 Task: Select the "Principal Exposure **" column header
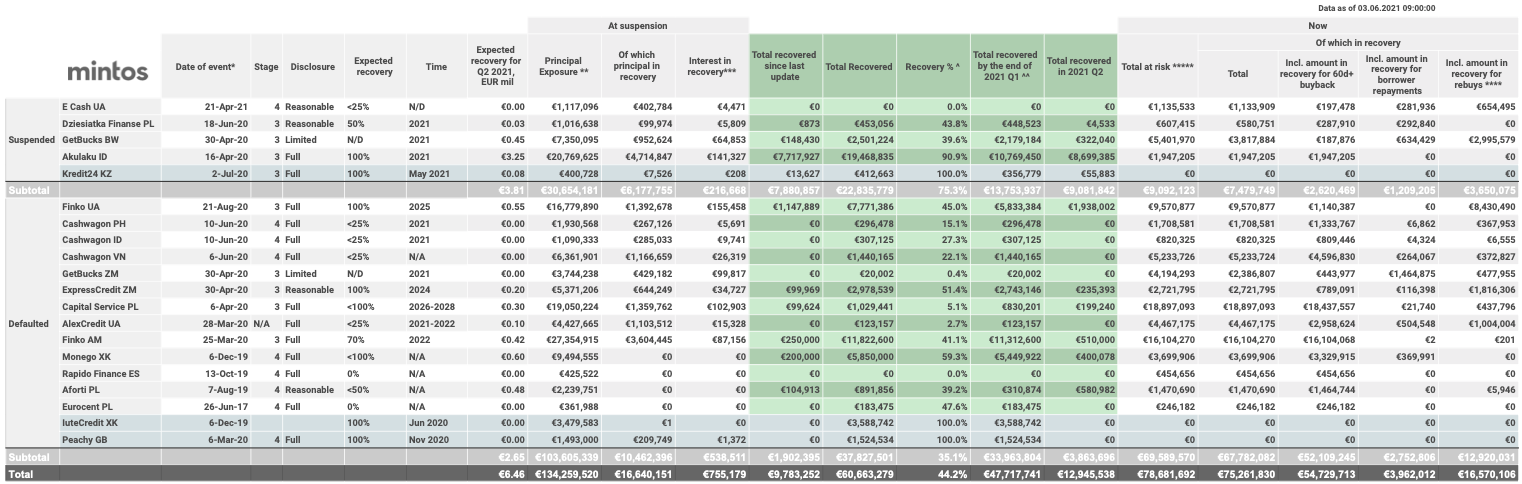click(562, 66)
